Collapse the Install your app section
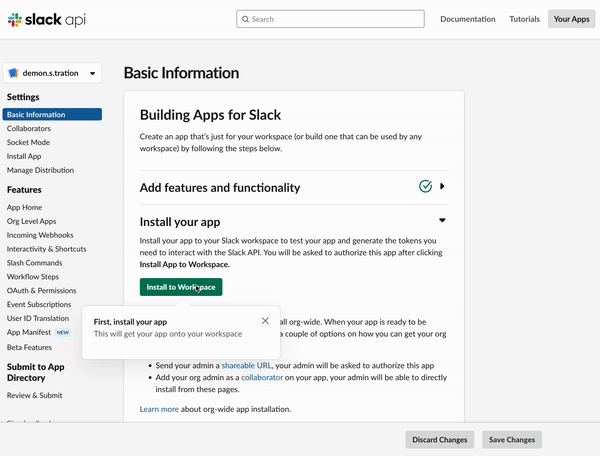This screenshot has height=456, width=600. [x=442, y=220]
